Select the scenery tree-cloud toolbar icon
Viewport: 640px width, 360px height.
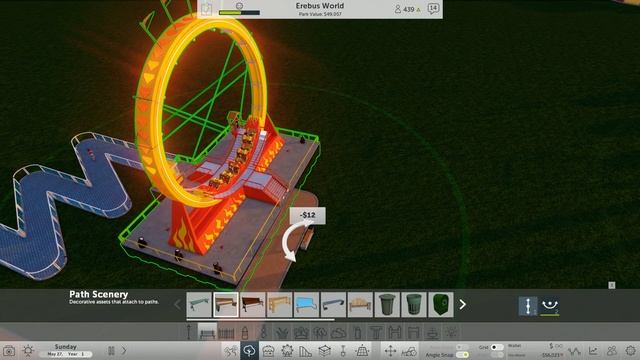click(249, 351)
